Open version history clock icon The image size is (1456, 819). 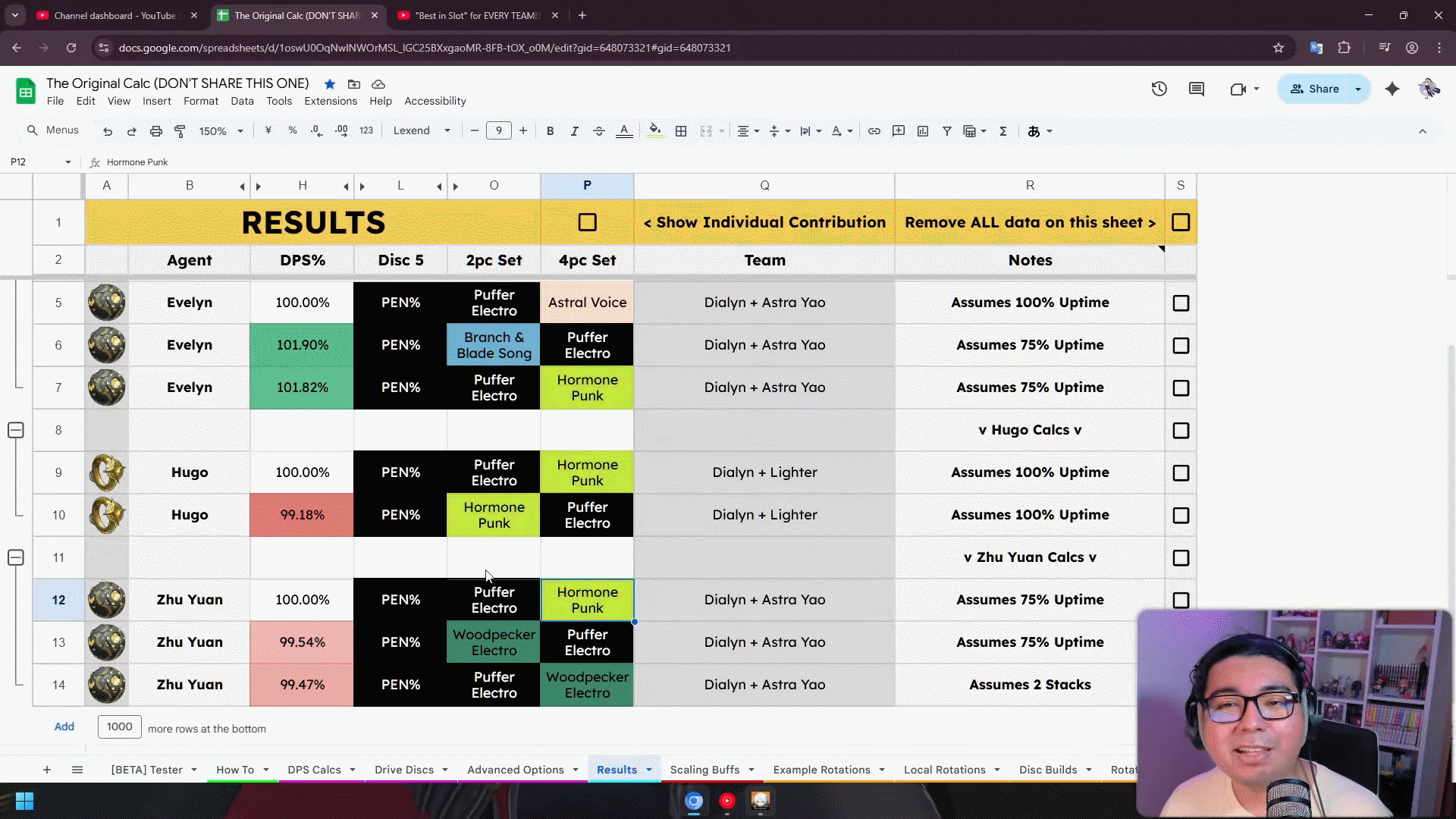(x=1159, y=89)
